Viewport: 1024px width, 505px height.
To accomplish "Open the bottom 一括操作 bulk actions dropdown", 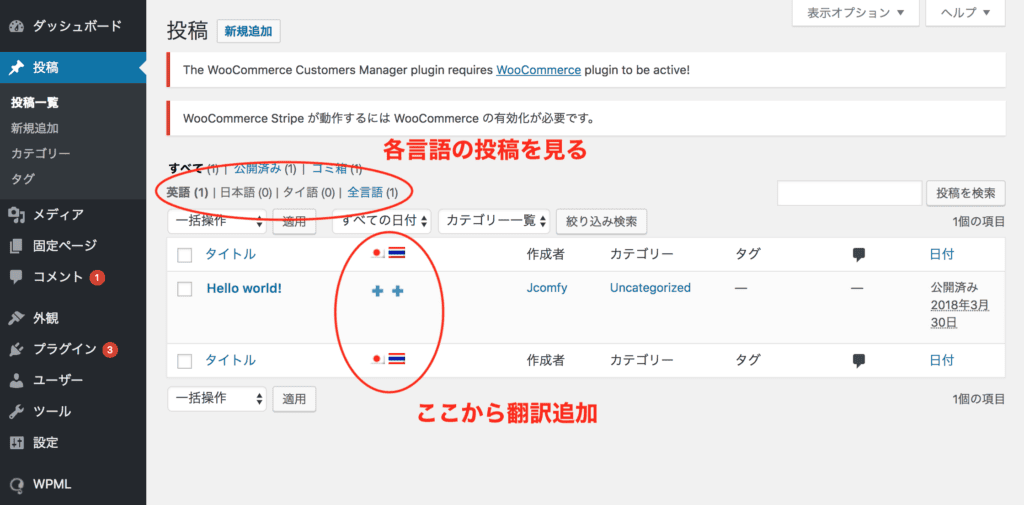I will click(217, 399).
